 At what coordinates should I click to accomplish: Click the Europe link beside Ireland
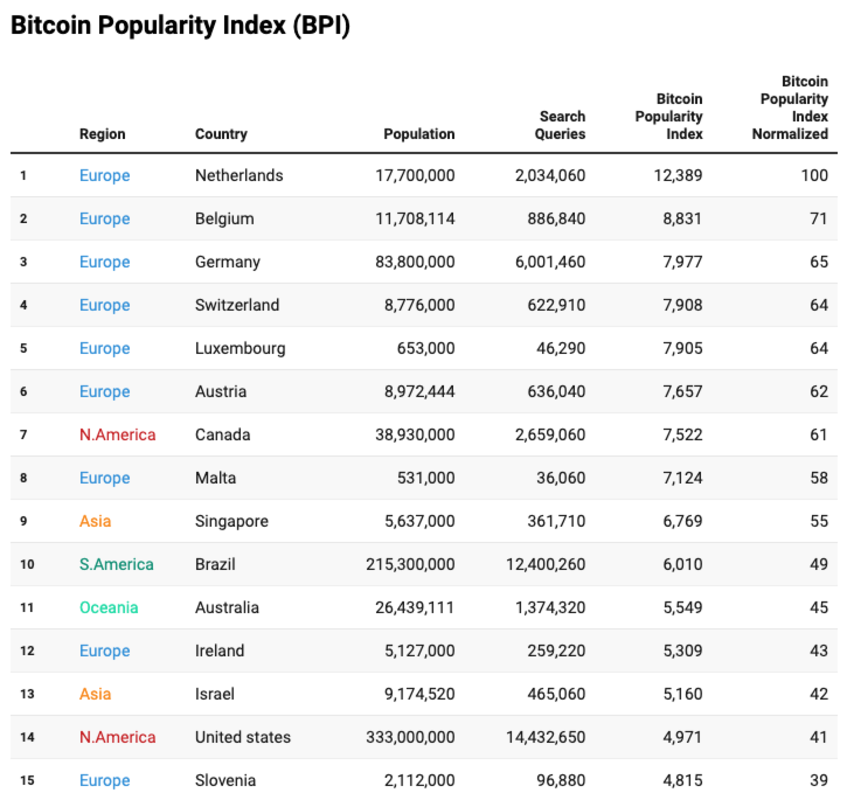click(x=105, y=651)
